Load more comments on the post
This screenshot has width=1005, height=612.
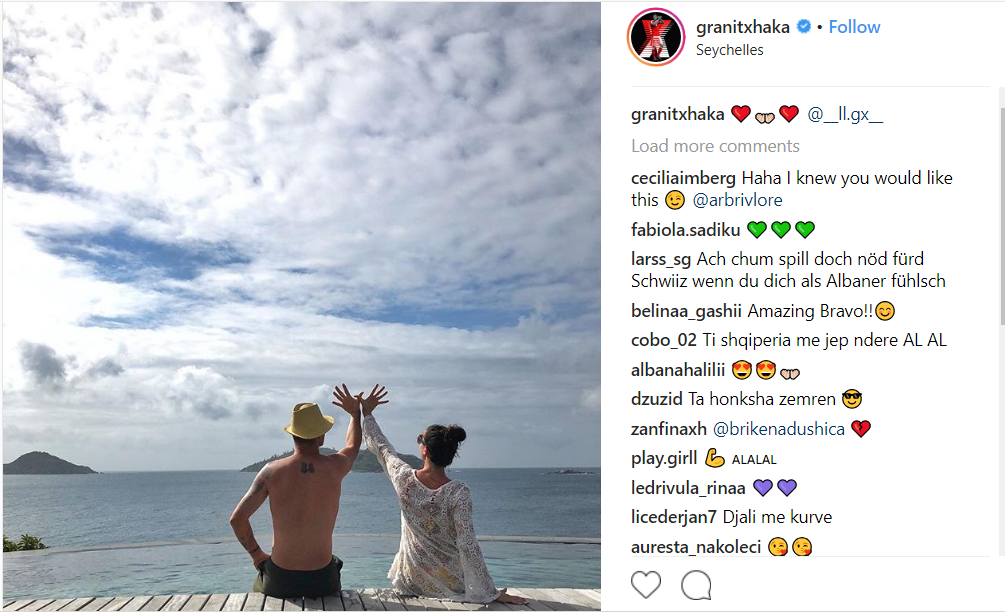pyautogui.click(x=715, y=146)
